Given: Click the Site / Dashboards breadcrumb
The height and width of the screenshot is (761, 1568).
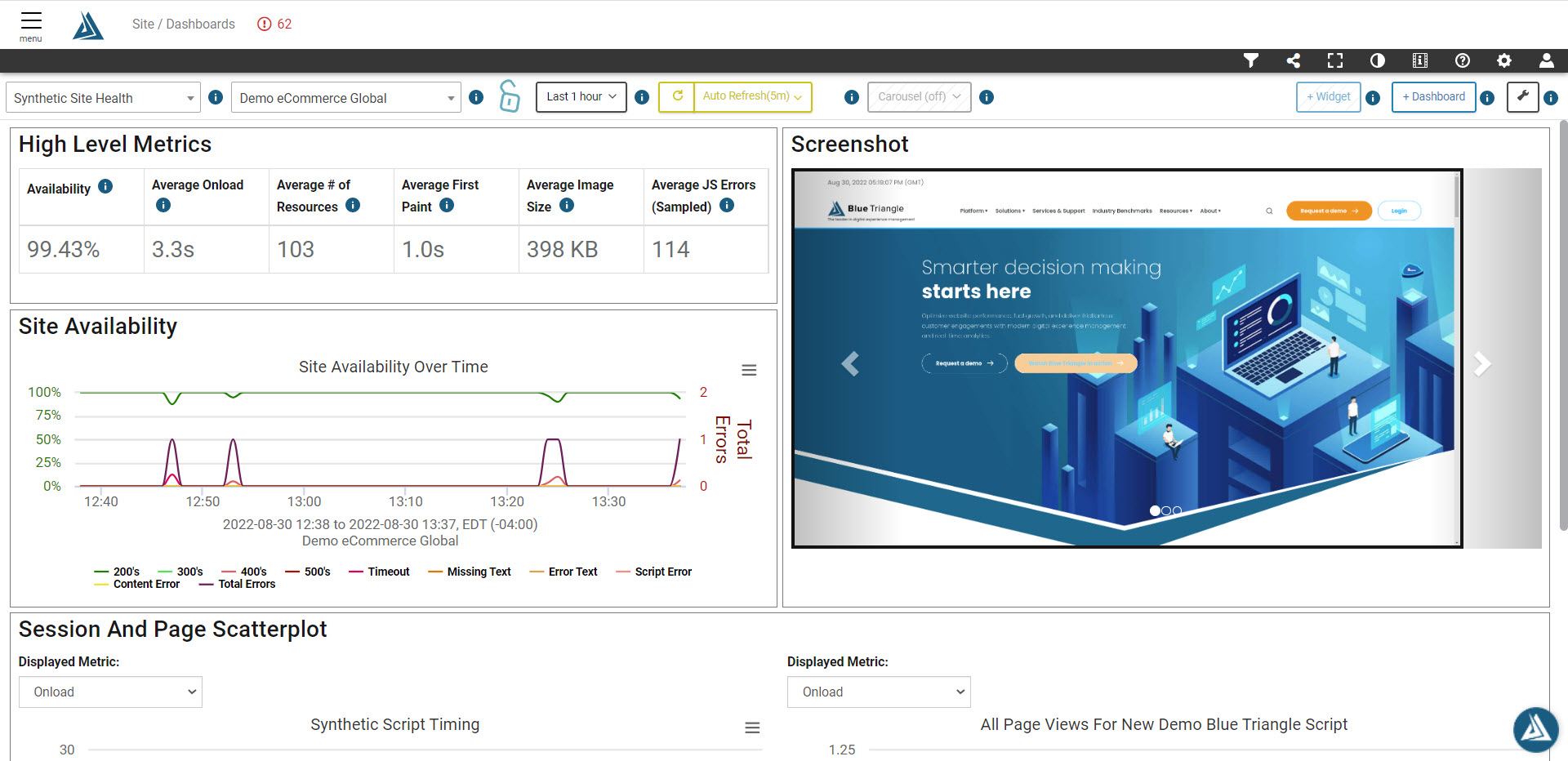Looking at the screenshot, I should pos(184,24).
